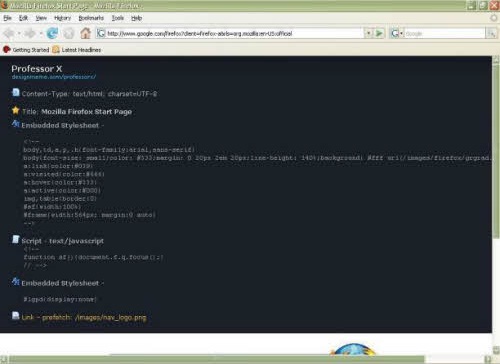The height and width of the screenshot is (364, 500).
Task: Click the function sf() script line
Action: pos(93,257)
